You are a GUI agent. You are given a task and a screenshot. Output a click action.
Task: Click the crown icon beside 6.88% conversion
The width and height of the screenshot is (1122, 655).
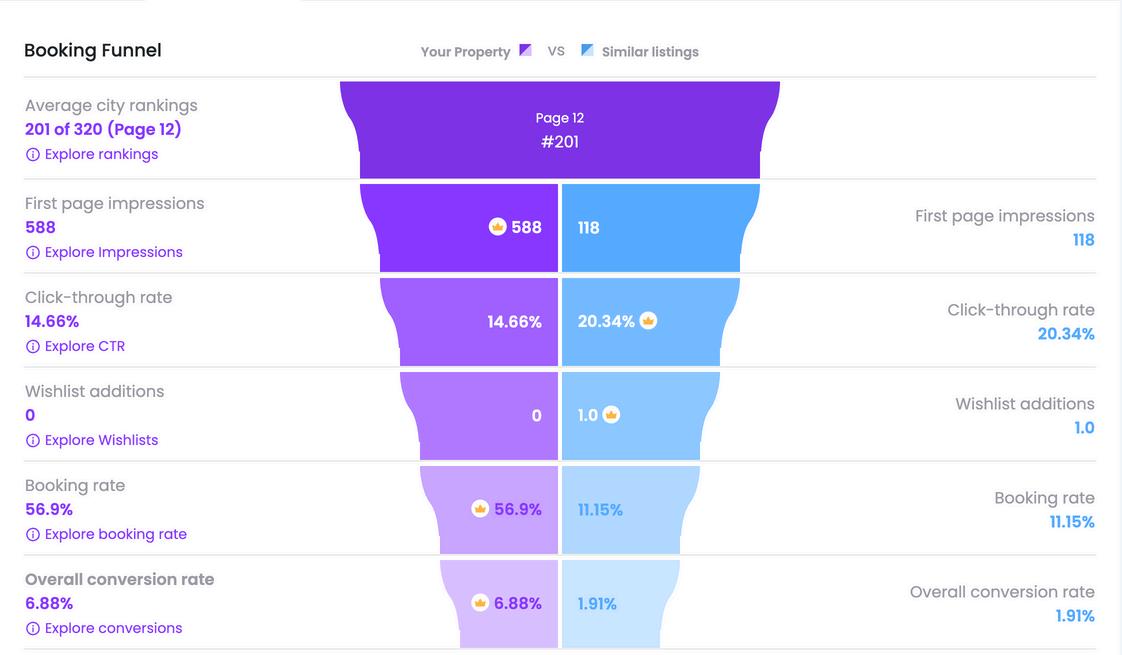(480, 603)
